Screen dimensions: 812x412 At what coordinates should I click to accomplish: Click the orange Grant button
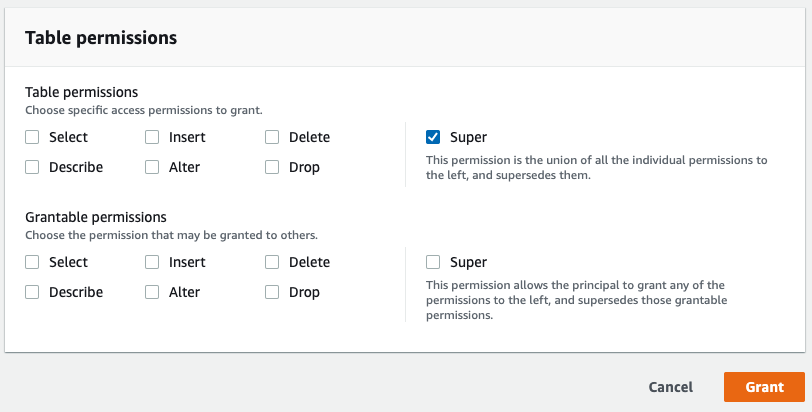point(764,387)
